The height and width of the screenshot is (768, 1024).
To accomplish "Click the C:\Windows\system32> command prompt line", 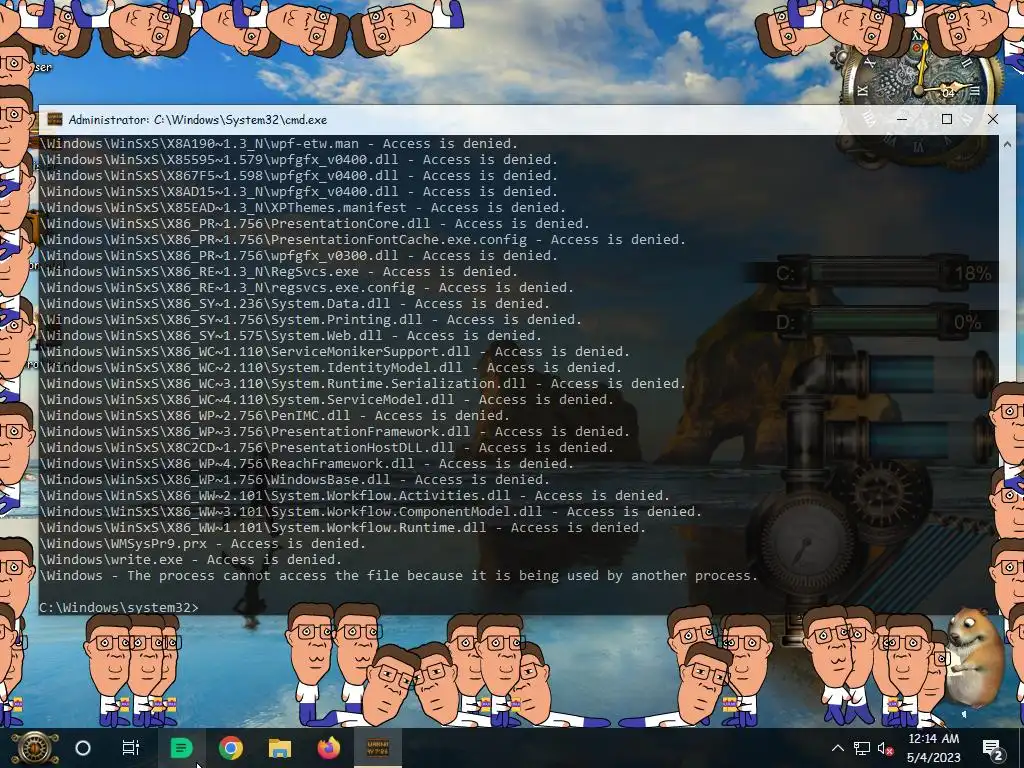I will click(119, 607).
